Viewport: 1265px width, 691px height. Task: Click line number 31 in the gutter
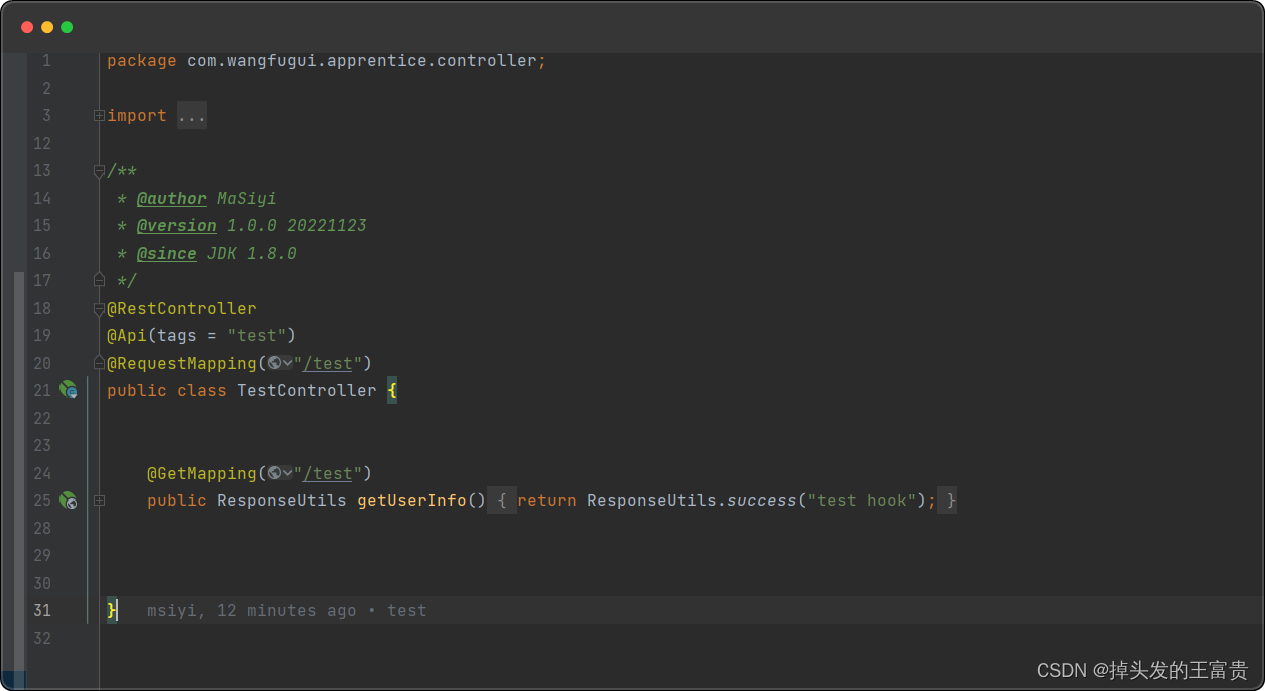pos(41,610)
